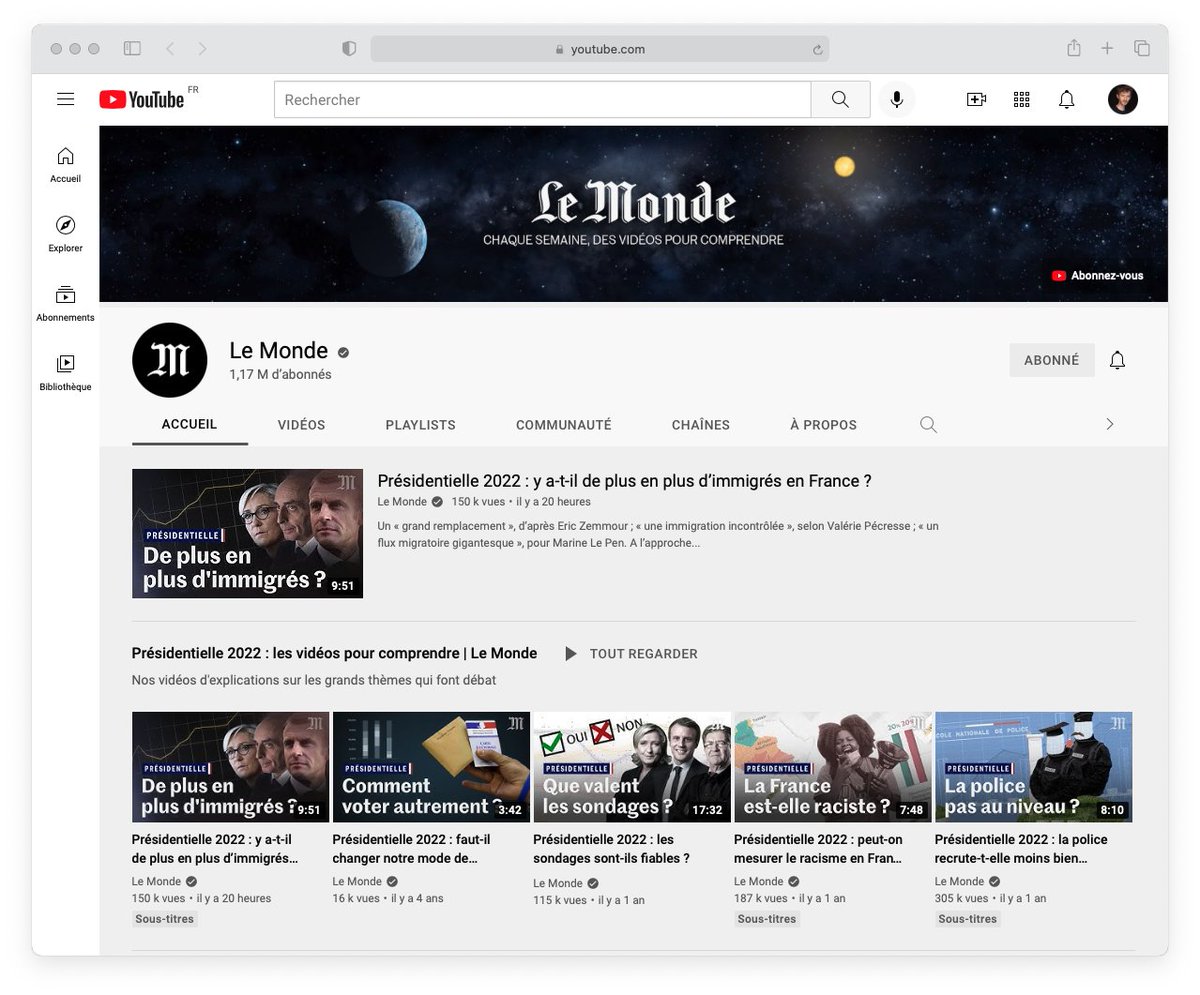1200x995 pixels.
Task: Open the title "la police recrute-t-elle moins bien"
Action: (x=1021, y=849)
